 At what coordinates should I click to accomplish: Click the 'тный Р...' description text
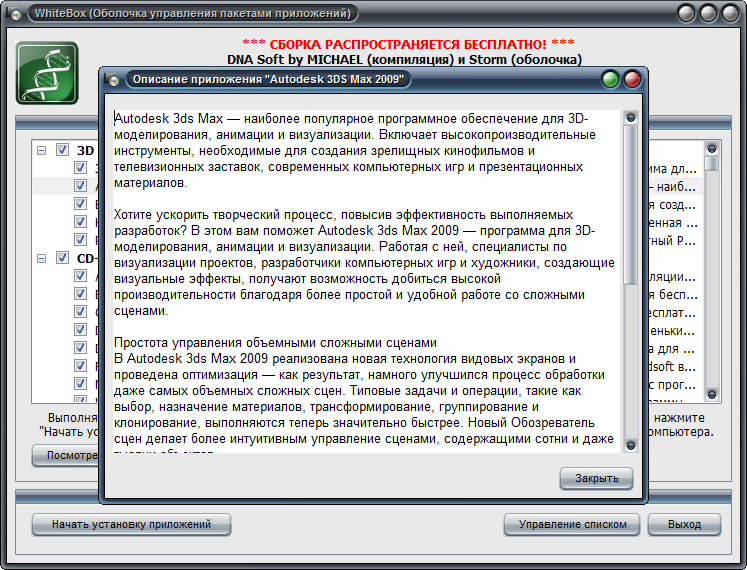(x=672, y=241)
